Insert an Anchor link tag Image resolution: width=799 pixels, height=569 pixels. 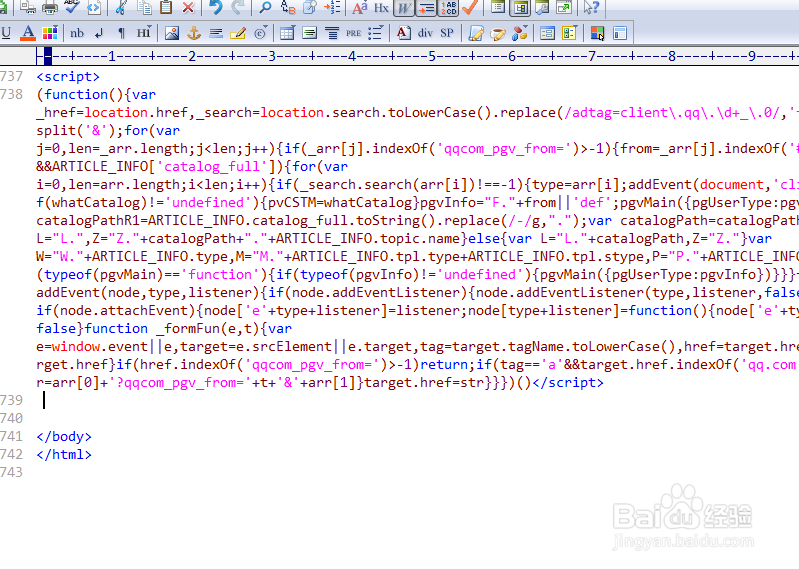tap(194, 33)
